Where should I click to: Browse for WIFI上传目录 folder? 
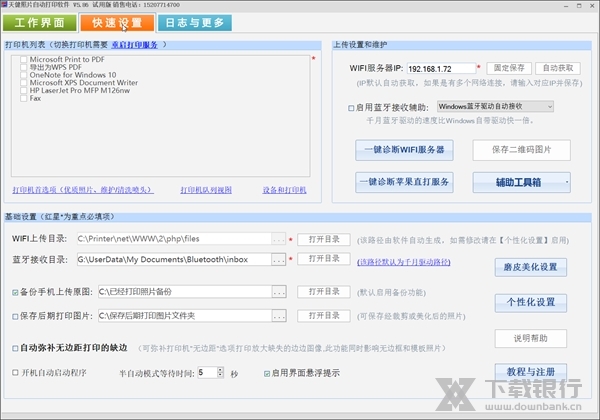[x=279, y=239]
